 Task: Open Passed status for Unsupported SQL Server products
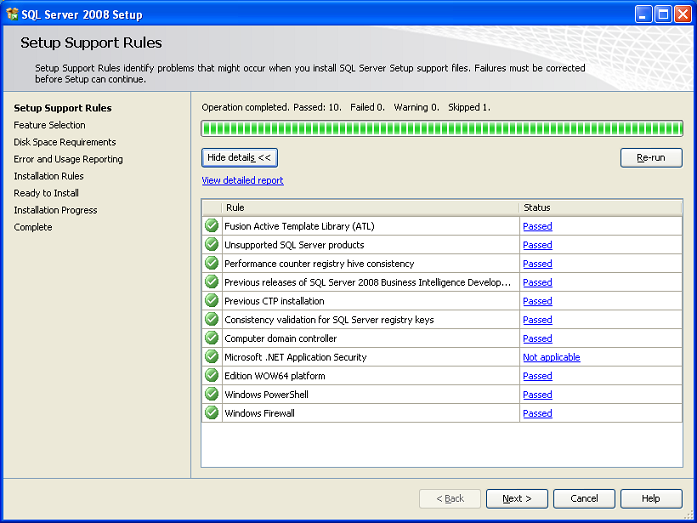(x=537, y=245)
